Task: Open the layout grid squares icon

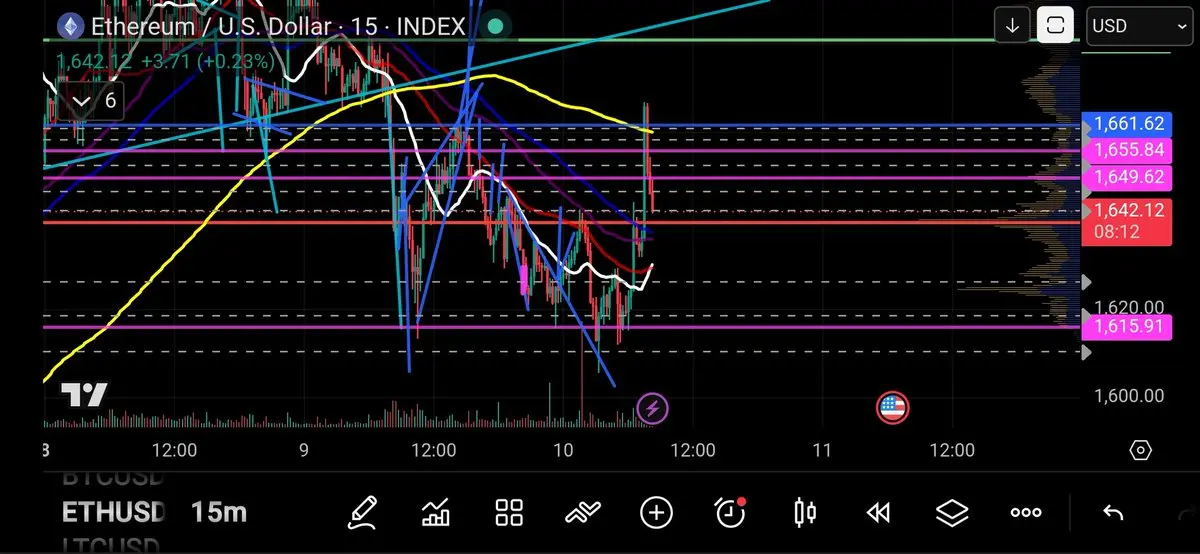Action: coord(510,513)
